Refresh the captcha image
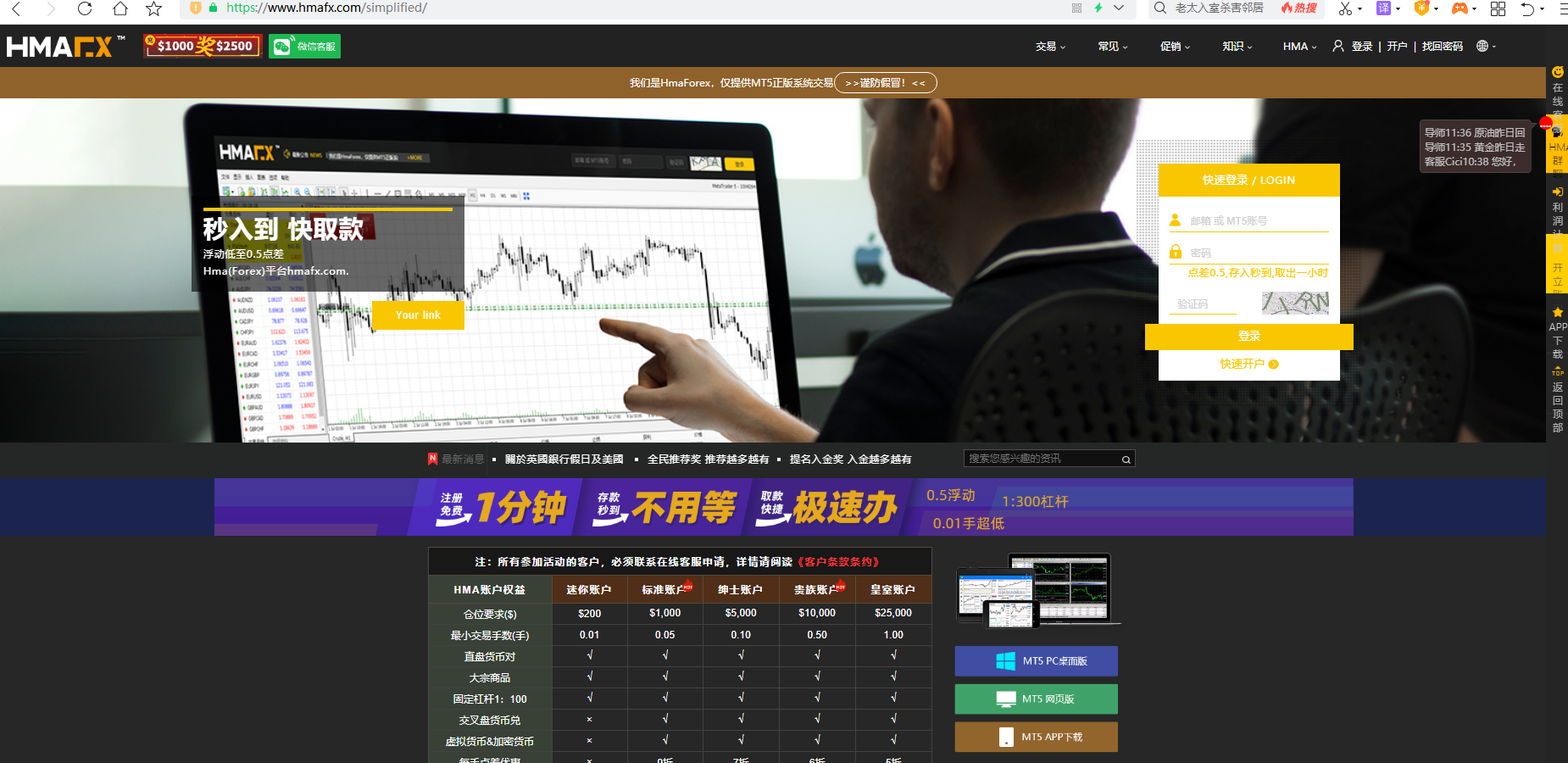Screen dimensions: 1568x763 [1295, 303]
